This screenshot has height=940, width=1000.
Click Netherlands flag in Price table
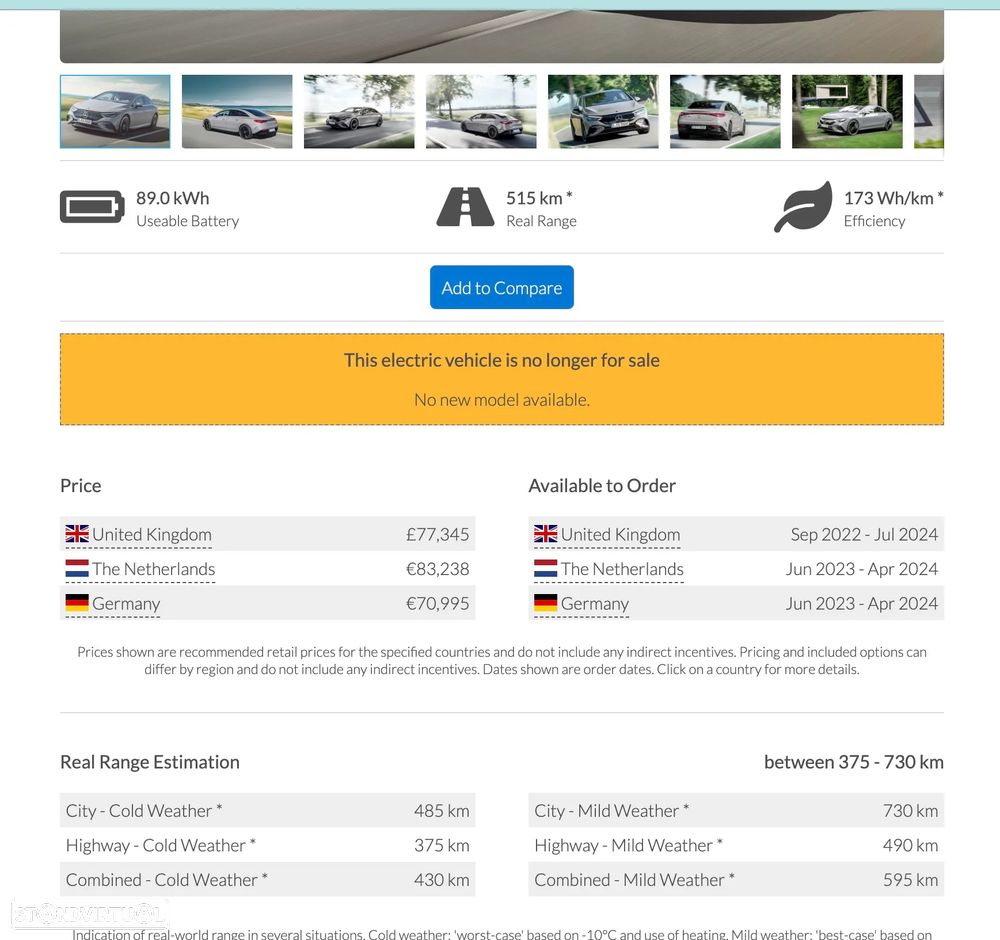coord(77,568)
